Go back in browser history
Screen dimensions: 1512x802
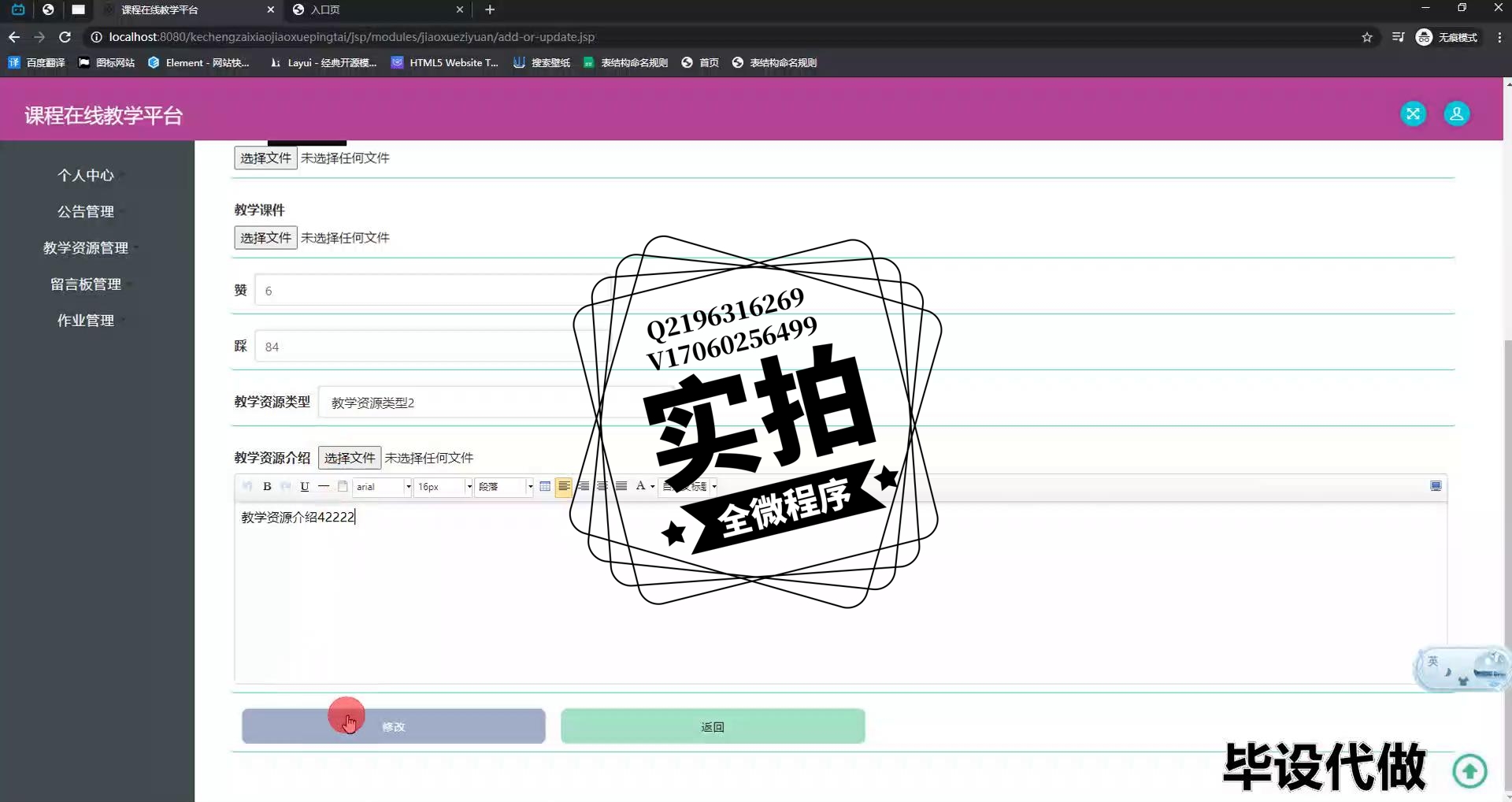click(14, 37)
